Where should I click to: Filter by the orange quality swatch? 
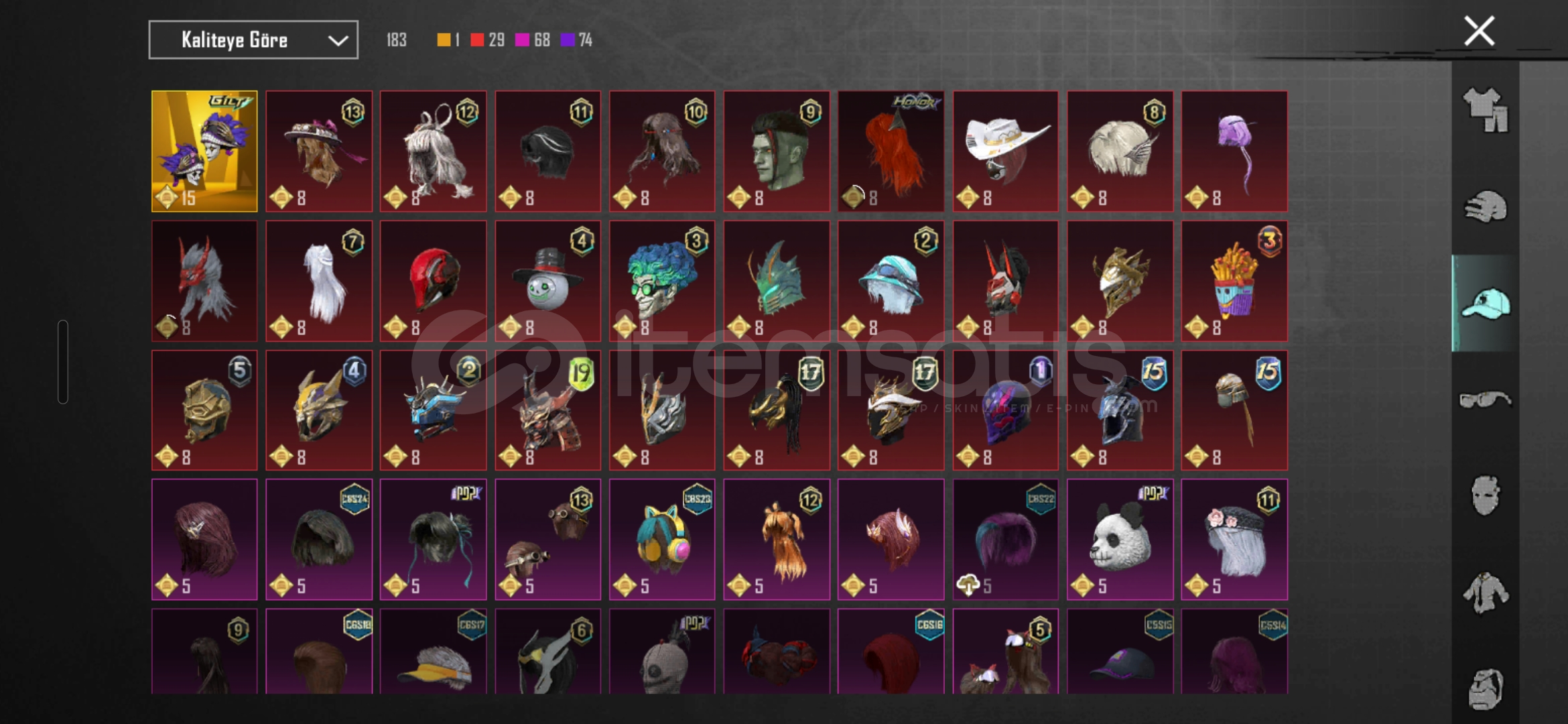pyautogui.click(x=444, y=40)
